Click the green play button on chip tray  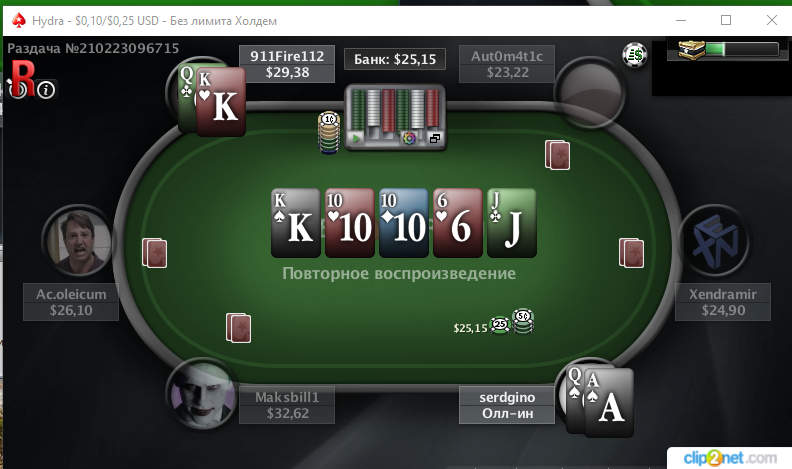coord(357,138)
